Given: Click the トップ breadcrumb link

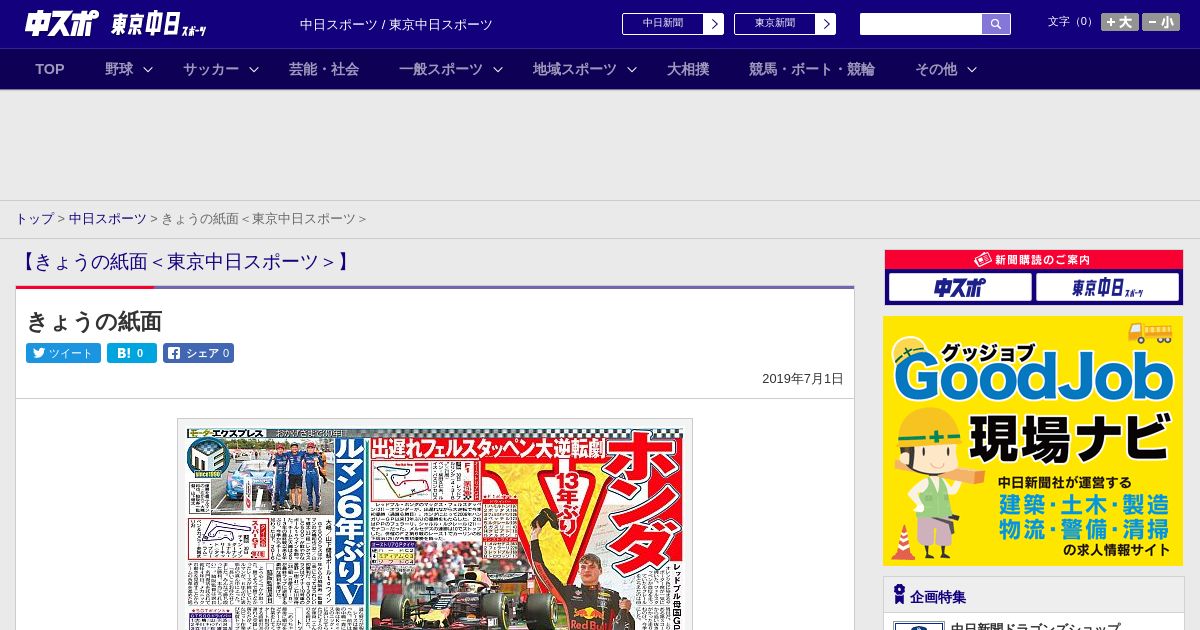Looking at the screenshot, I should (34, 218).
